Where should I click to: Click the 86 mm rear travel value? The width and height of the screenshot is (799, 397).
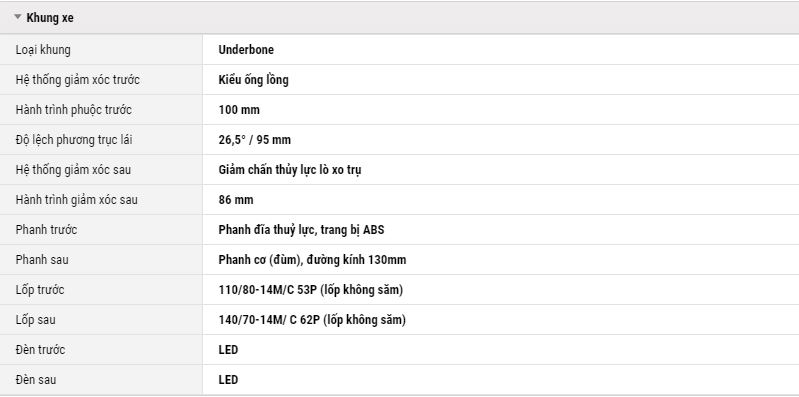[236, 200]
